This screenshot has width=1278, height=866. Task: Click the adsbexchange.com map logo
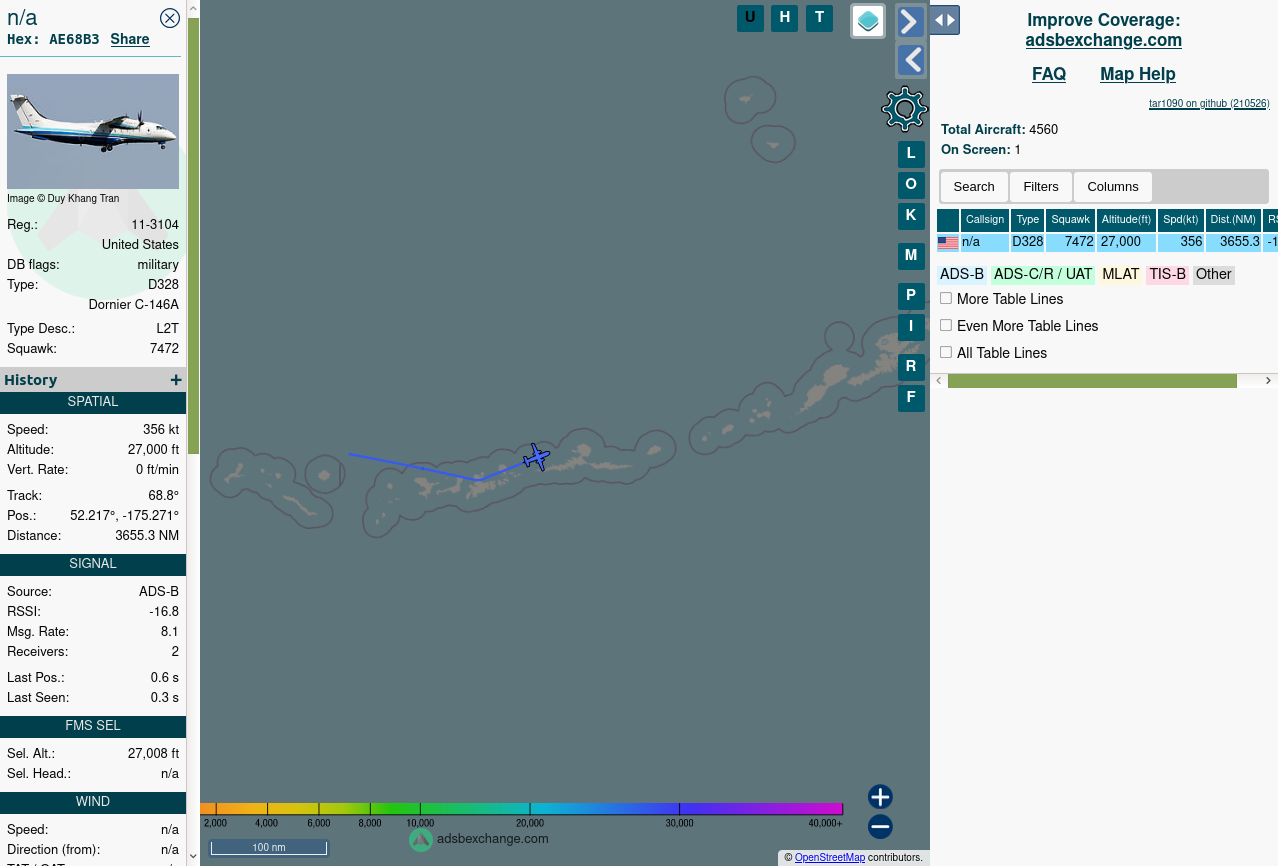[479, 839]
